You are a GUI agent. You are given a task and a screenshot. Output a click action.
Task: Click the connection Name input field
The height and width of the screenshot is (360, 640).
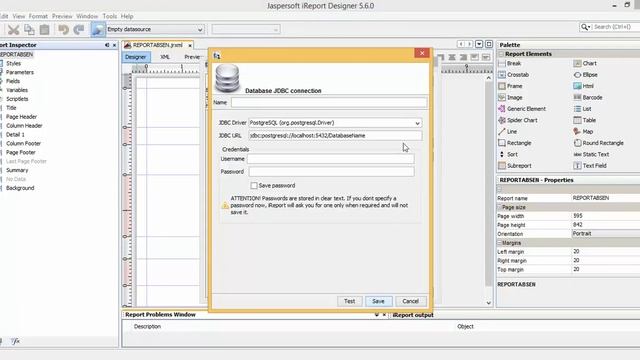point(329,102)
